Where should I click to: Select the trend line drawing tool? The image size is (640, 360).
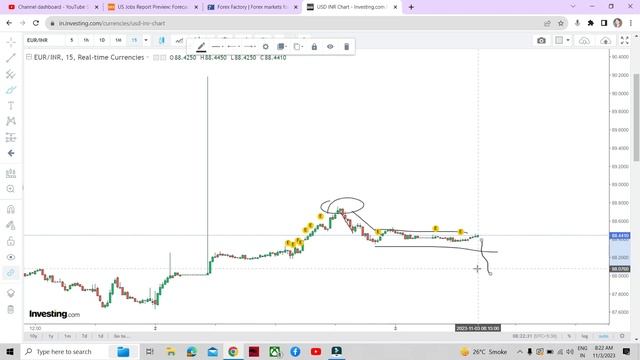[11, 58]
